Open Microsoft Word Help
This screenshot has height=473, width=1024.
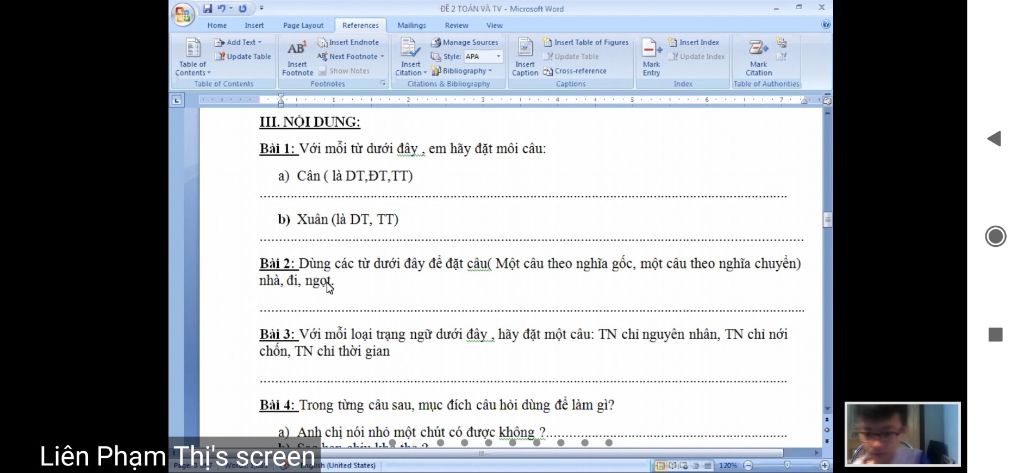click(x=825, y=25)
